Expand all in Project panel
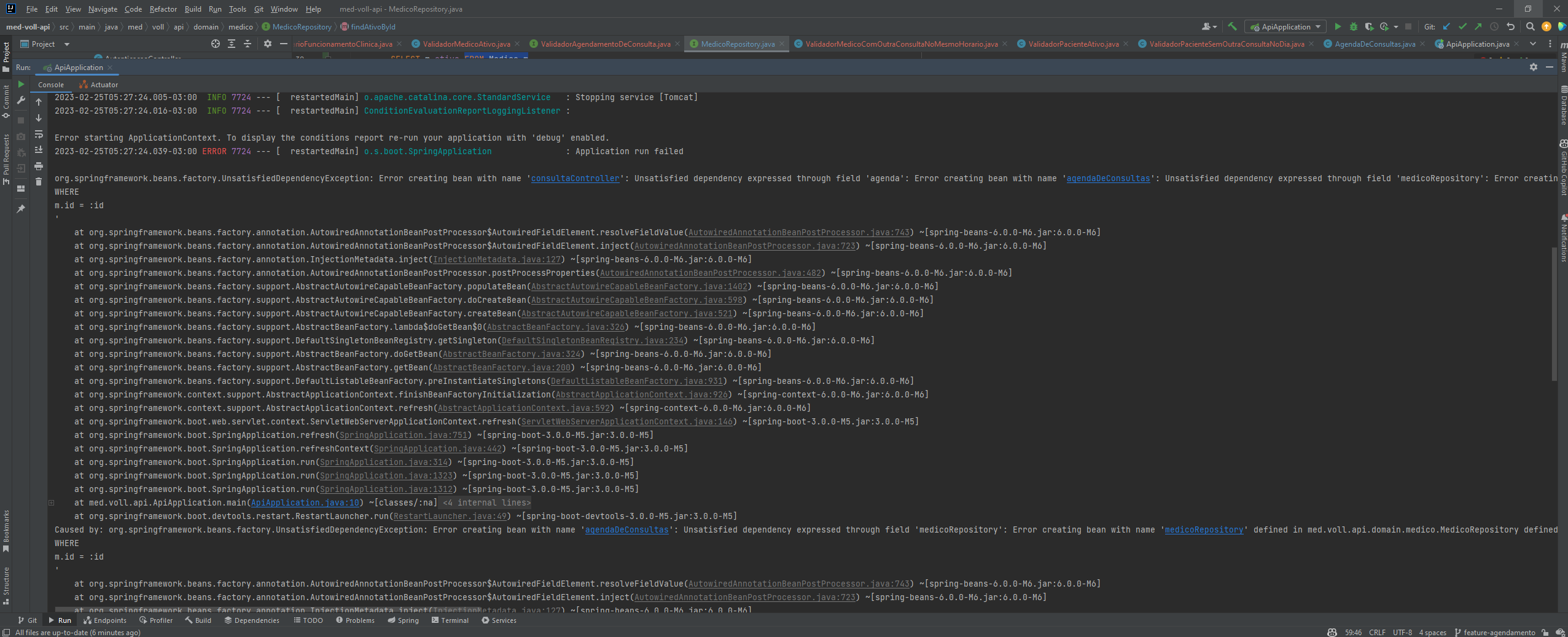Image resolution: width=1568 pixels, height=637 pixels. 232,44
